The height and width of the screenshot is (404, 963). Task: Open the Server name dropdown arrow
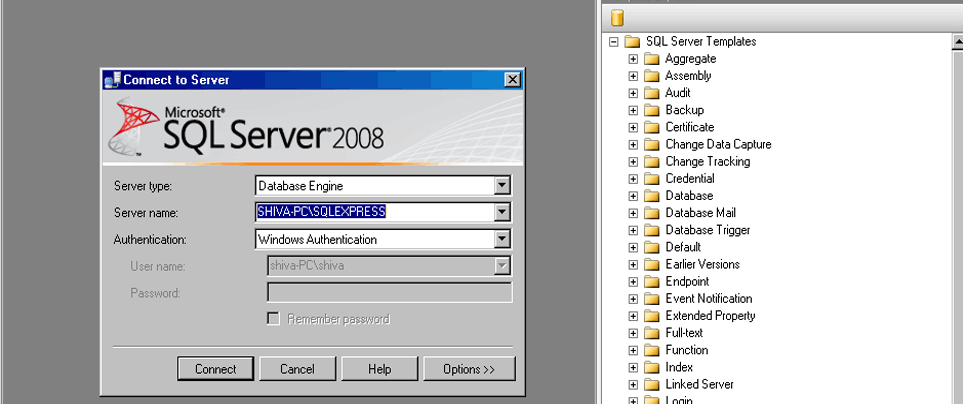click(502, 212)
